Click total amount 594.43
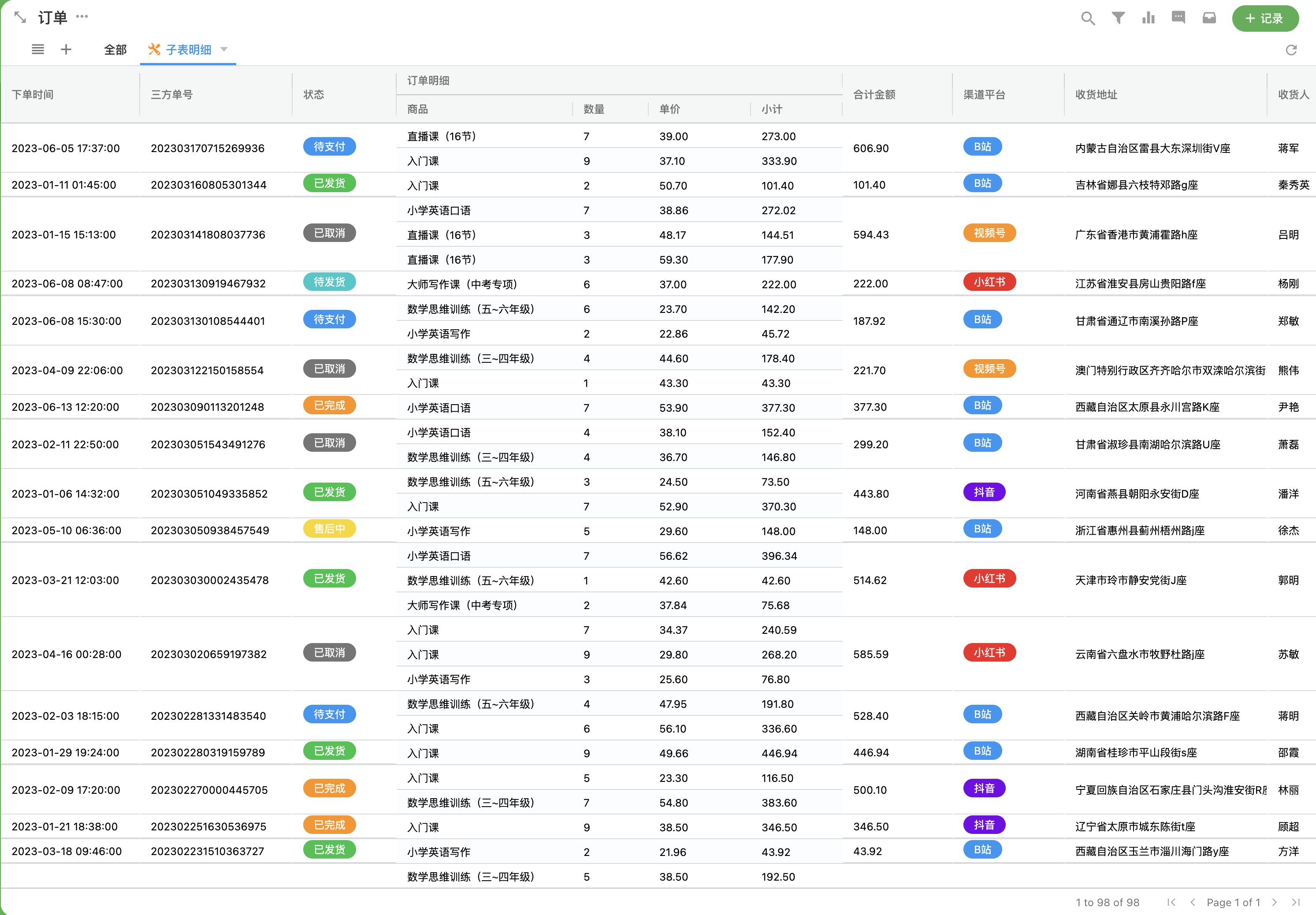The height and width of the screenshot is (915, 1316). 870,235
